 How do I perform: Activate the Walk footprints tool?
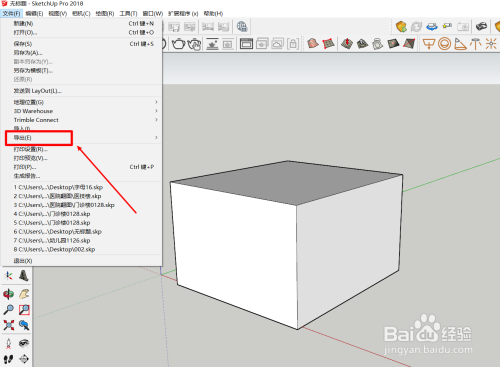click(8, 359)
